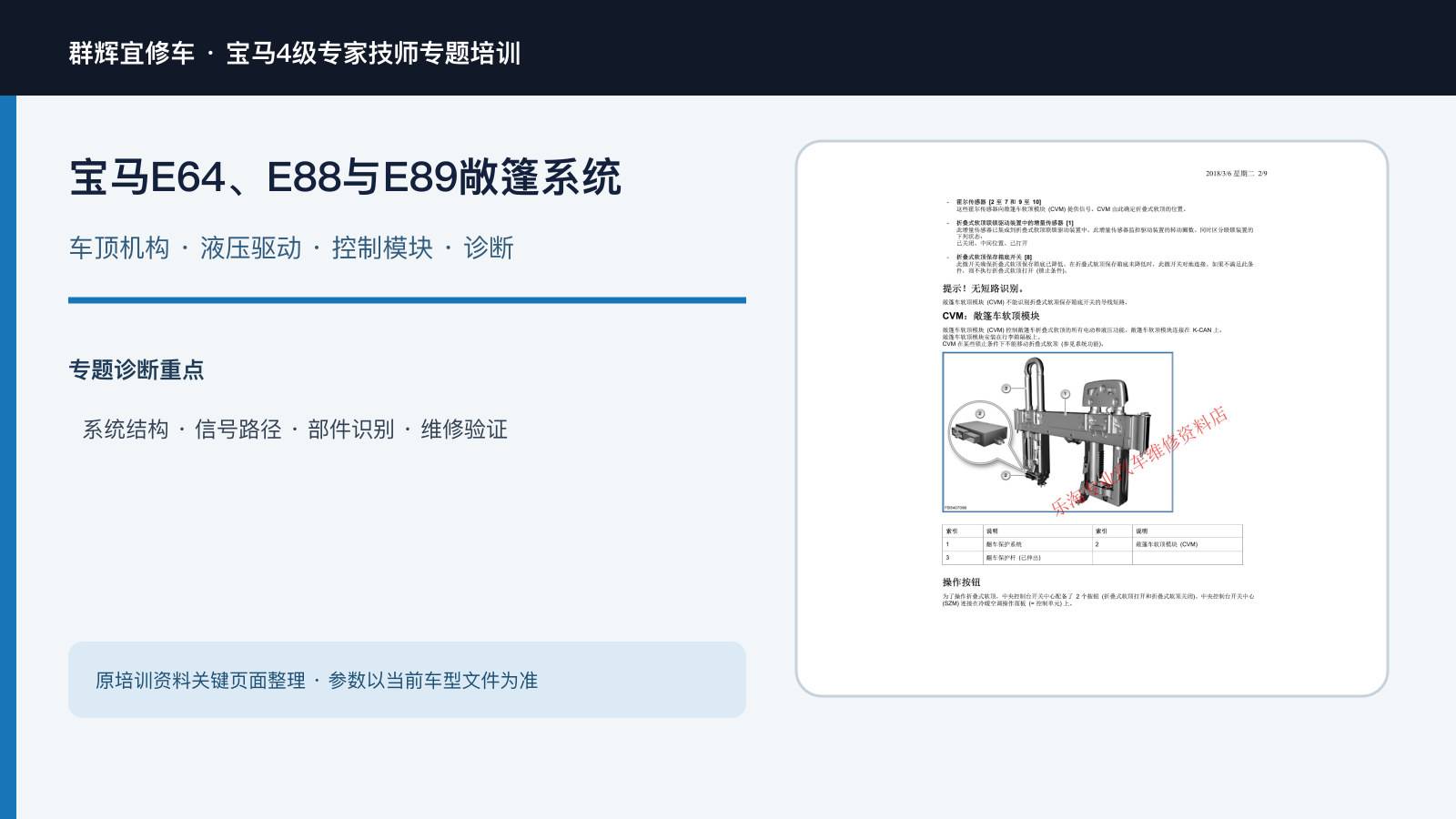Select the section heading 专题诊断重点
This screenshot has height=819, width=1456.
click(x=136, y=369)
